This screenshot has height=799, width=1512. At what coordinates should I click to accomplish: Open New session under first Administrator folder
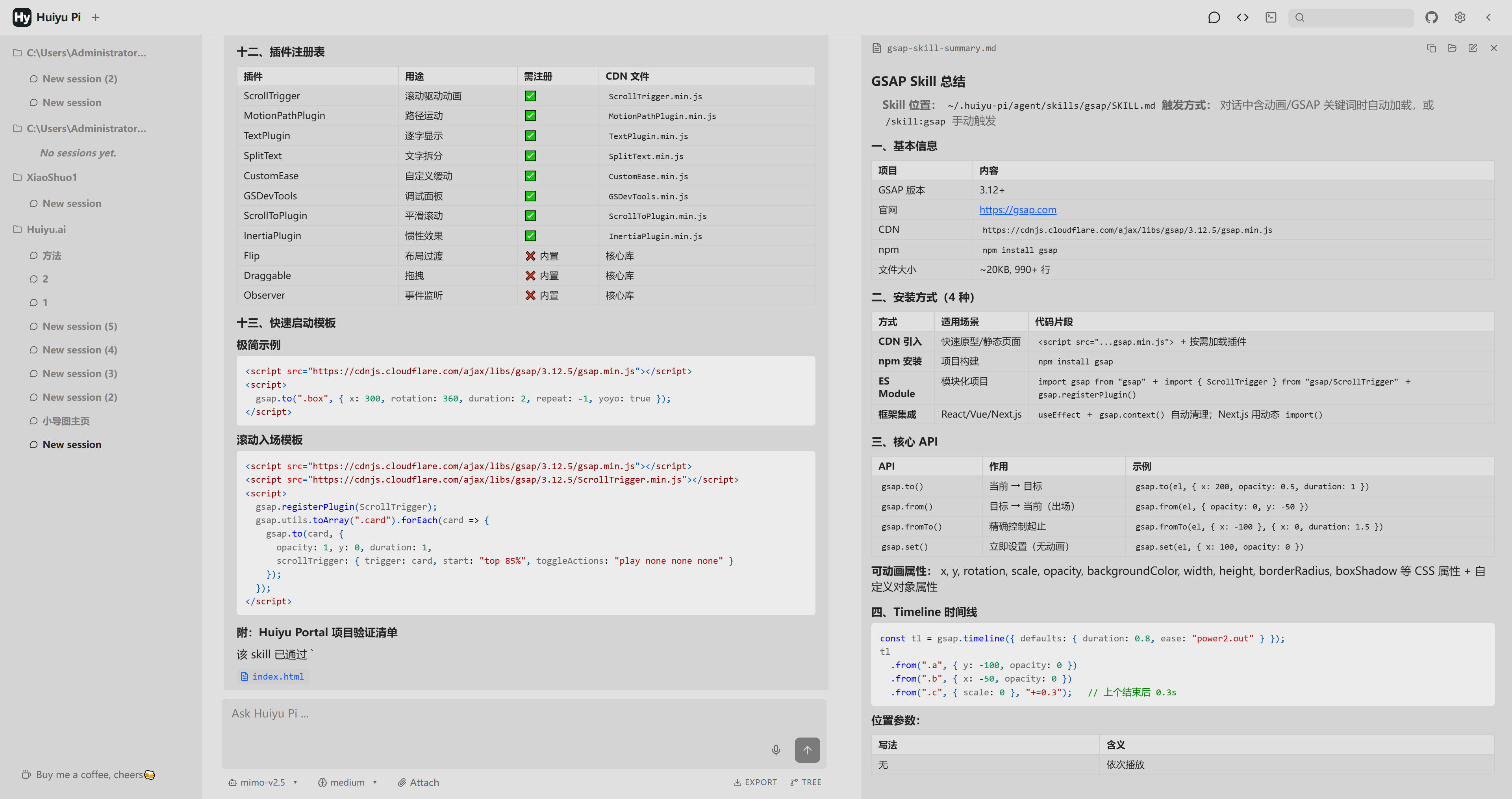point(66,103)
